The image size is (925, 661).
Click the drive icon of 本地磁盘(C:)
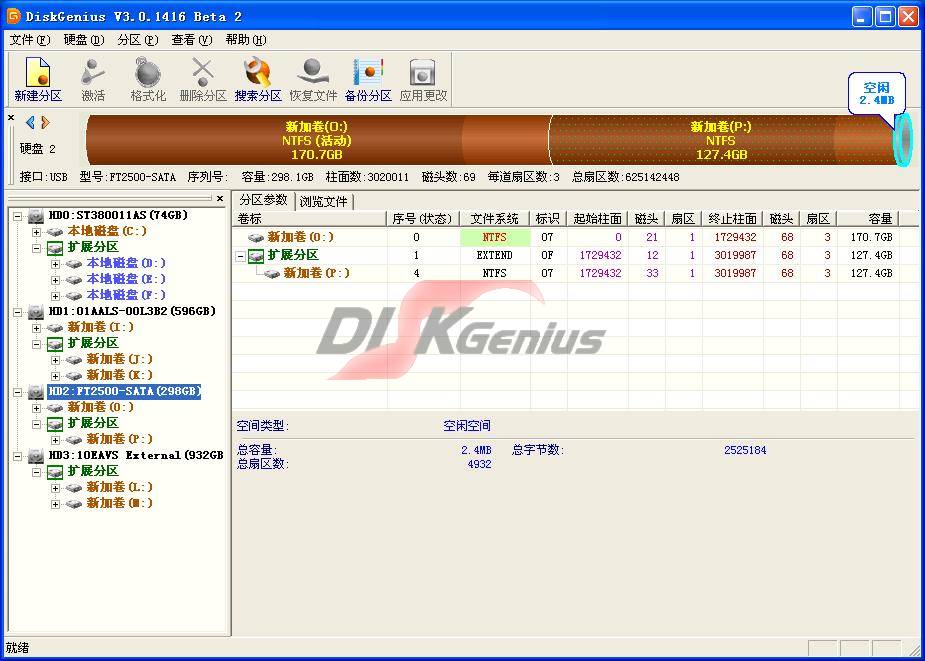click(55, 232)
